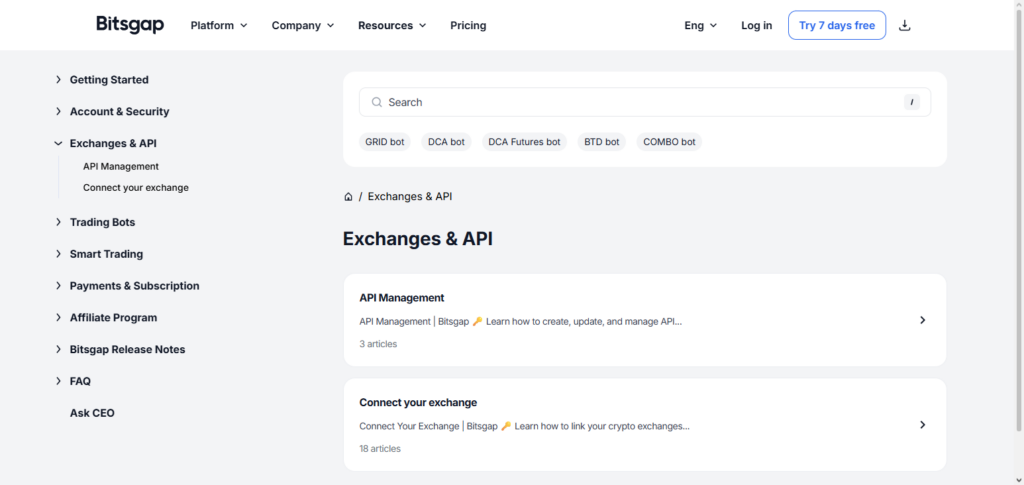Click the download icon in header
The image size is (1024, 485).
904,25
